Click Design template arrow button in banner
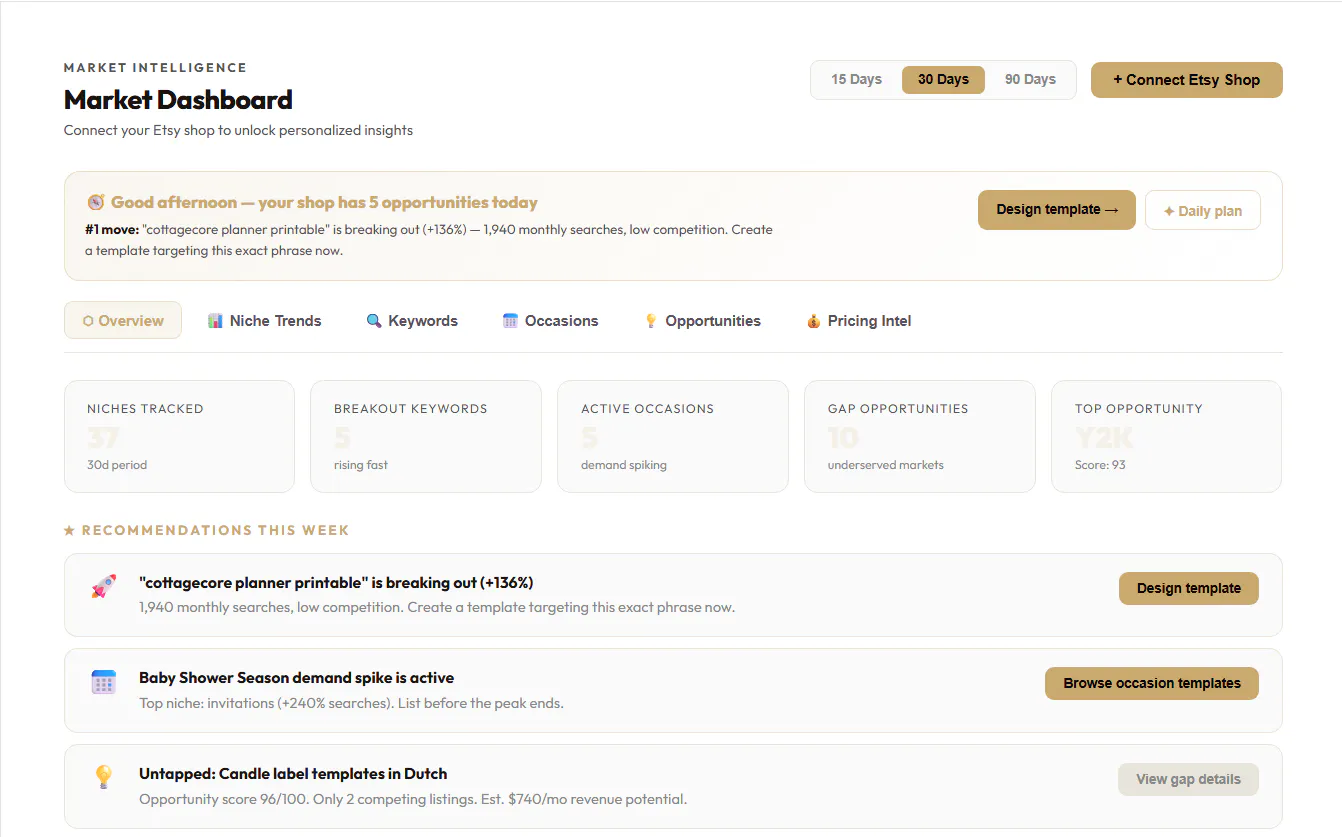Image resolution: width=1342 pixels, height=837 pixels. click(1057, 210)
